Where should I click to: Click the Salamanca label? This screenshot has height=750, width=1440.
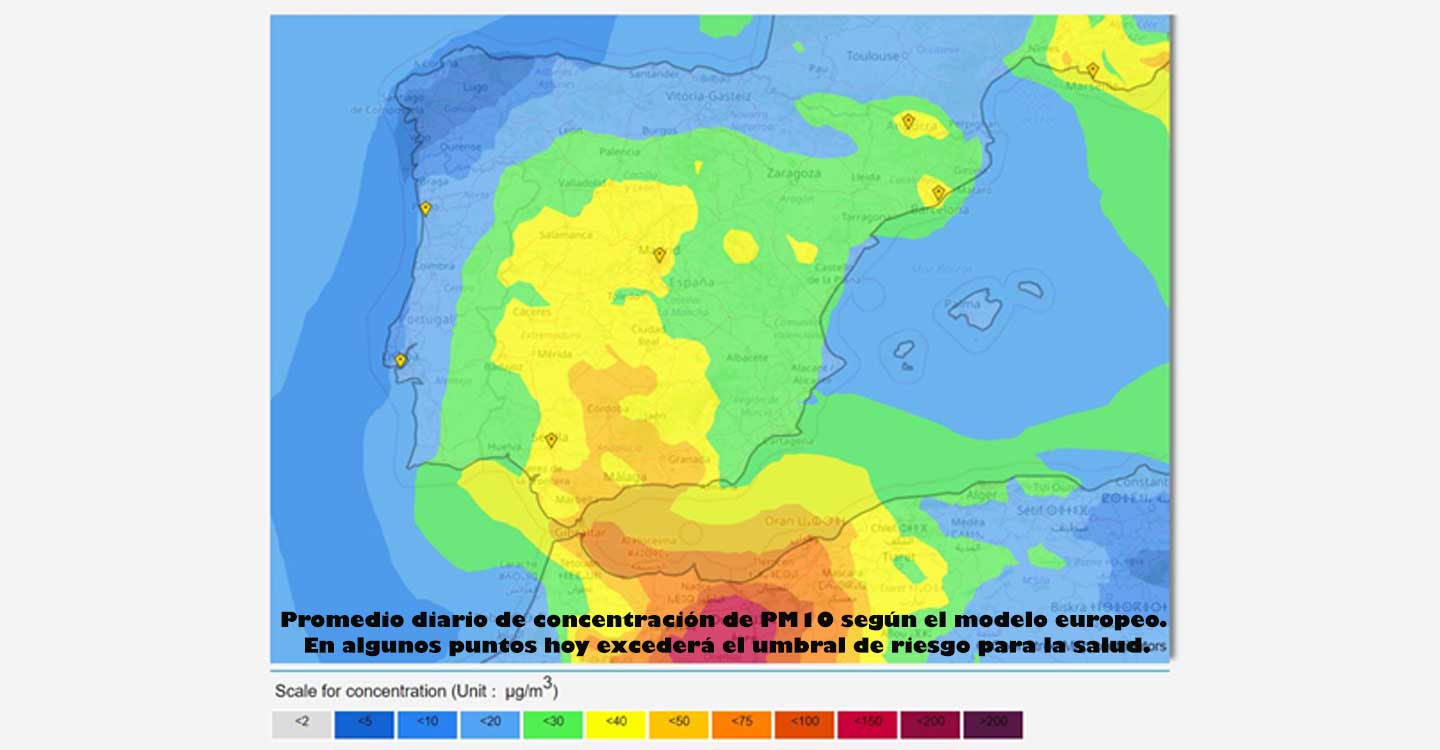pyautogui.click(x=565, y=235)
